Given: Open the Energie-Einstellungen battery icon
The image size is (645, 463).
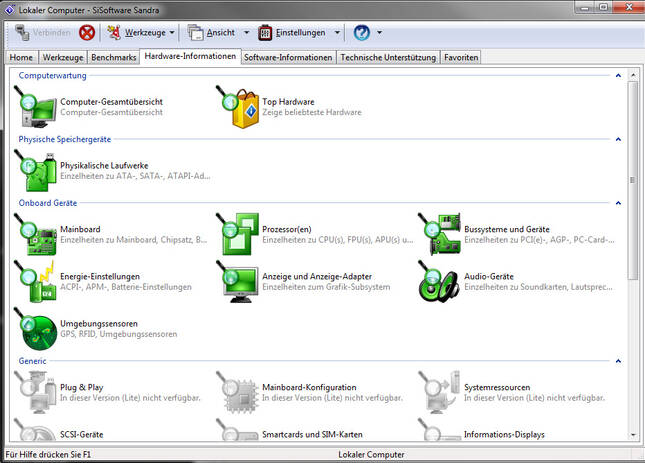Looking at the screenshot, I should click(37, 280).
